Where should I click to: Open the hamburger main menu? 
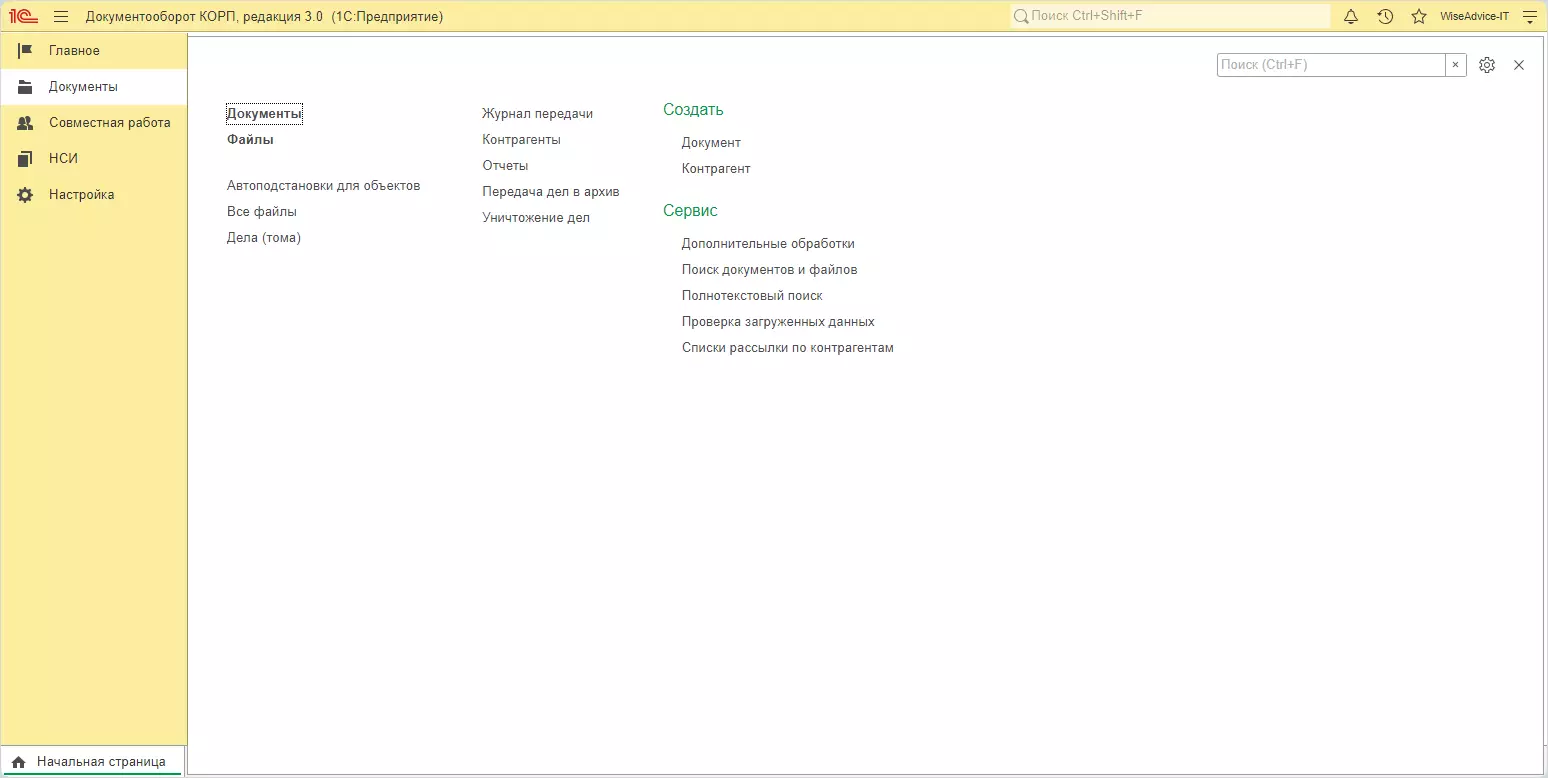[x=61, y=16]
